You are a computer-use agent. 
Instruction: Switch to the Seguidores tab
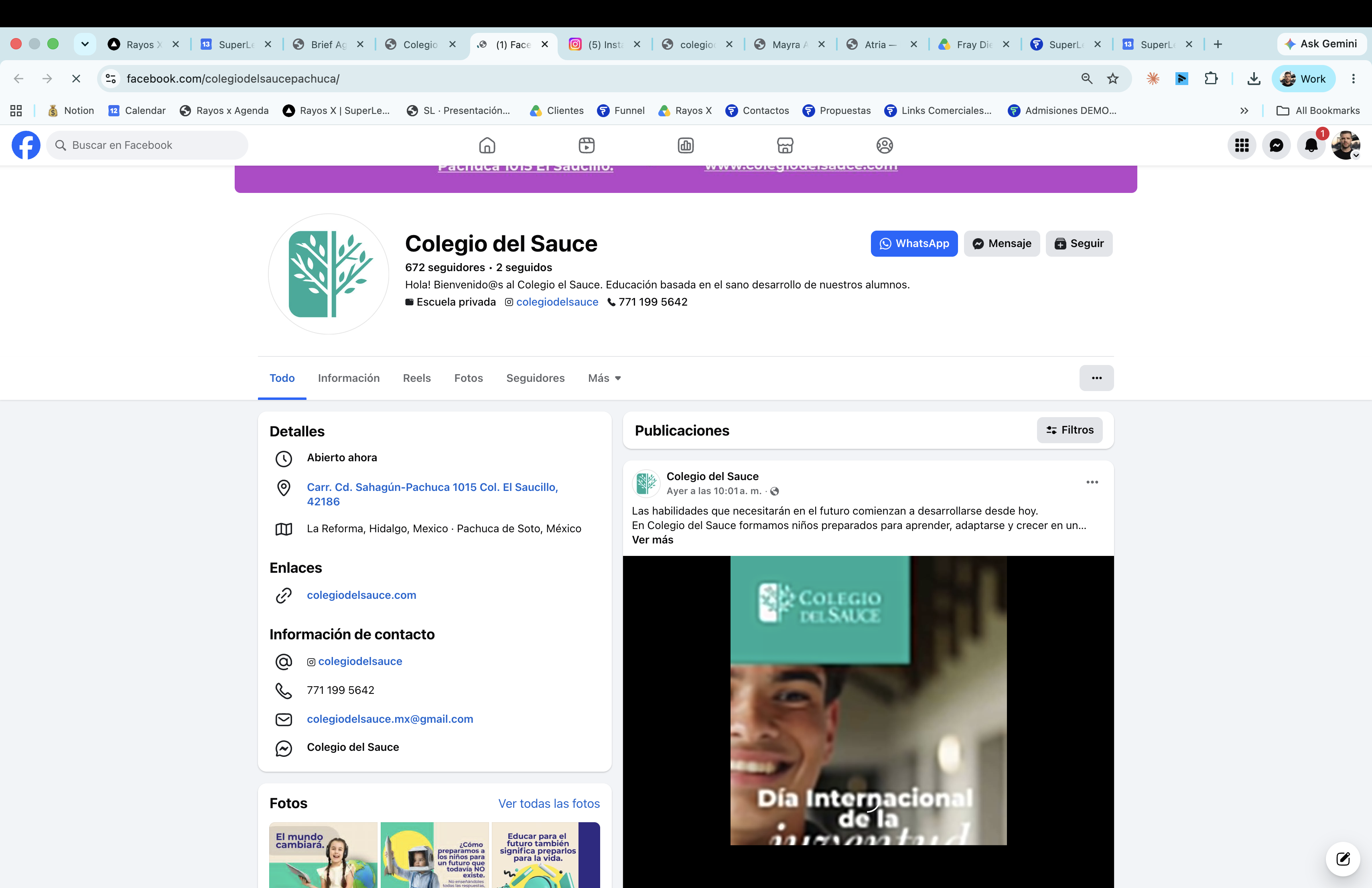[x=535, y=378]
